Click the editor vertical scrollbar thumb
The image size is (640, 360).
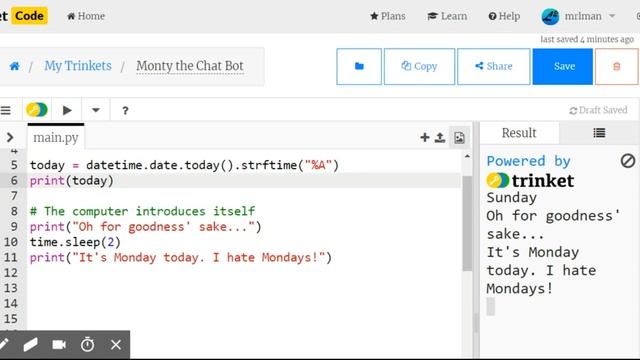click(467, 223)
